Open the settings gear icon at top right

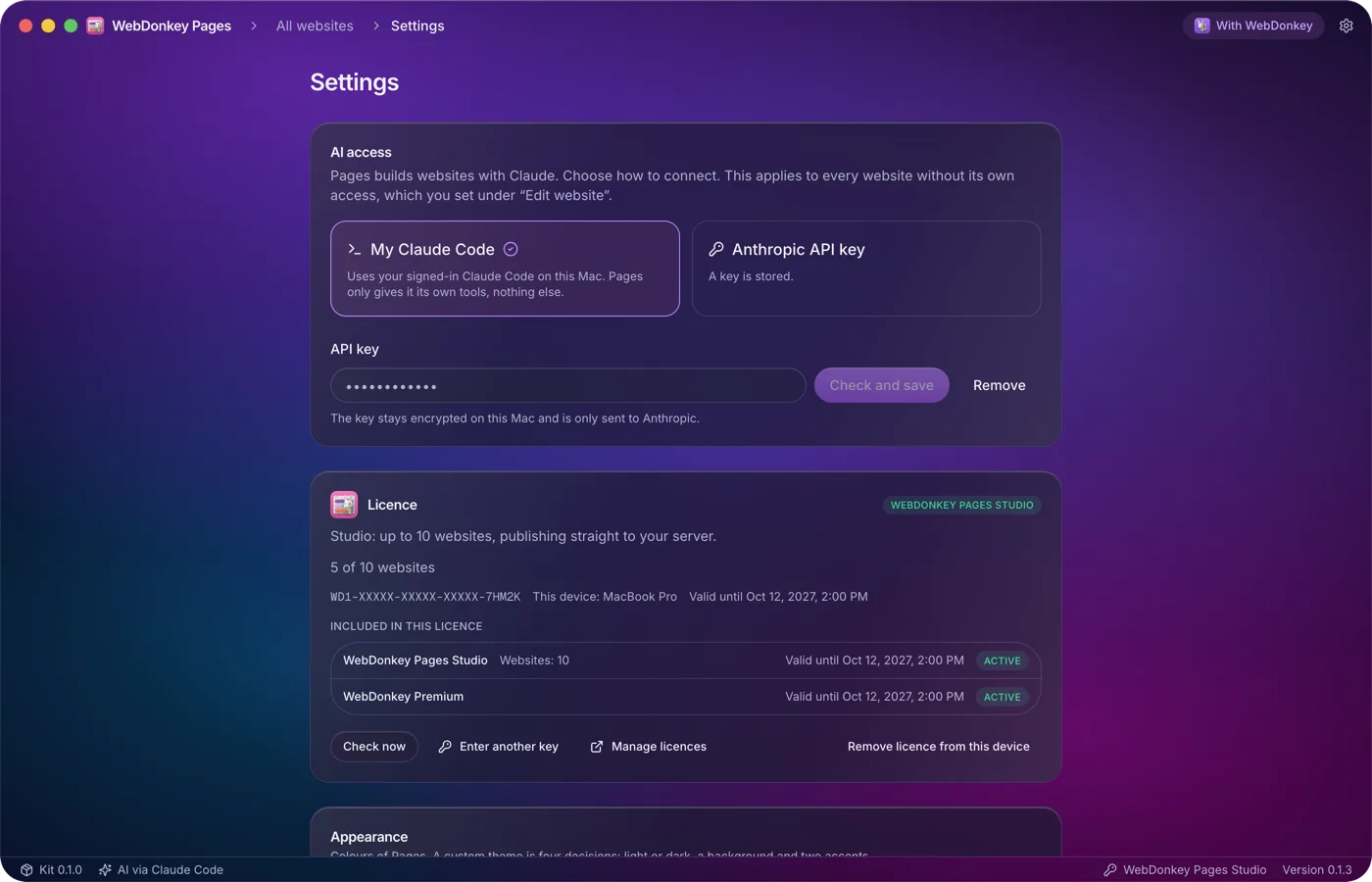1347,25
